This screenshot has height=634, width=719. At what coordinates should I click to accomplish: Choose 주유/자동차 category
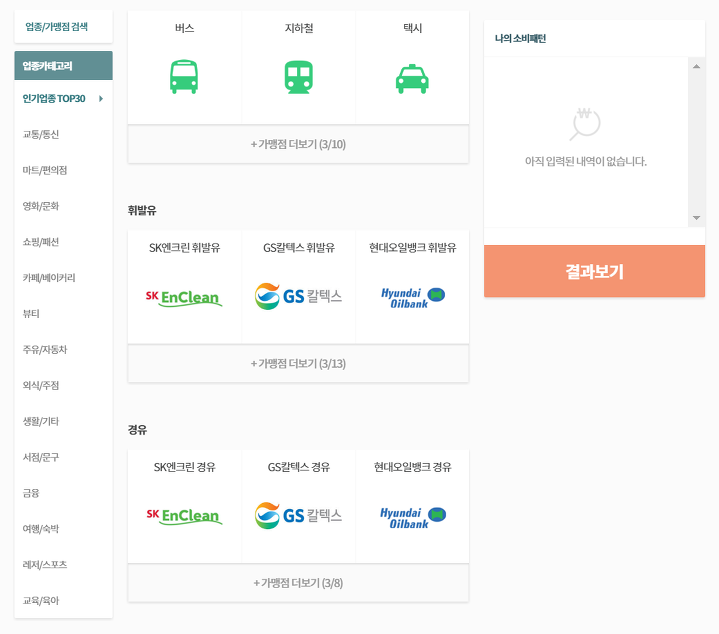click(x=45, y=349)
